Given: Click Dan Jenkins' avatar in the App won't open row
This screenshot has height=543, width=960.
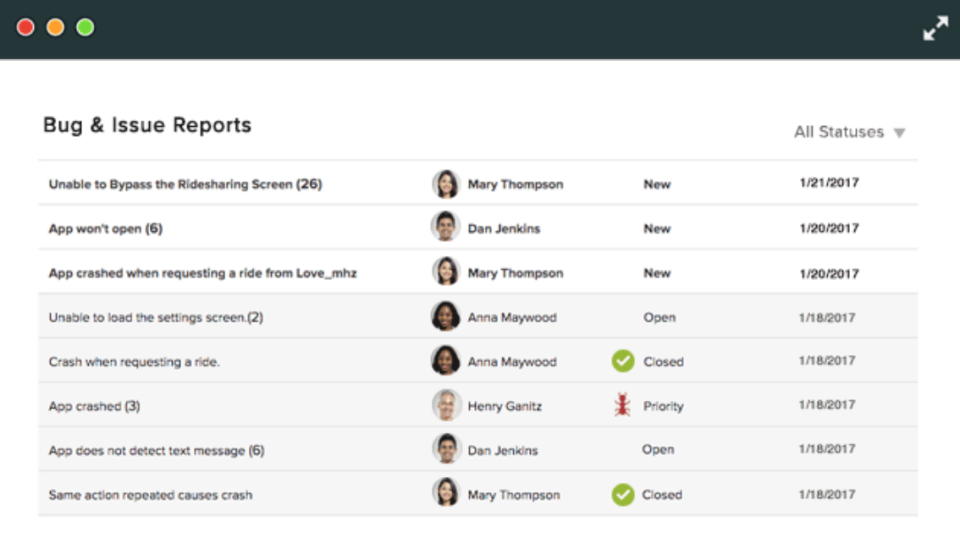Looking at the screenshot, I should tap(445, 228).
